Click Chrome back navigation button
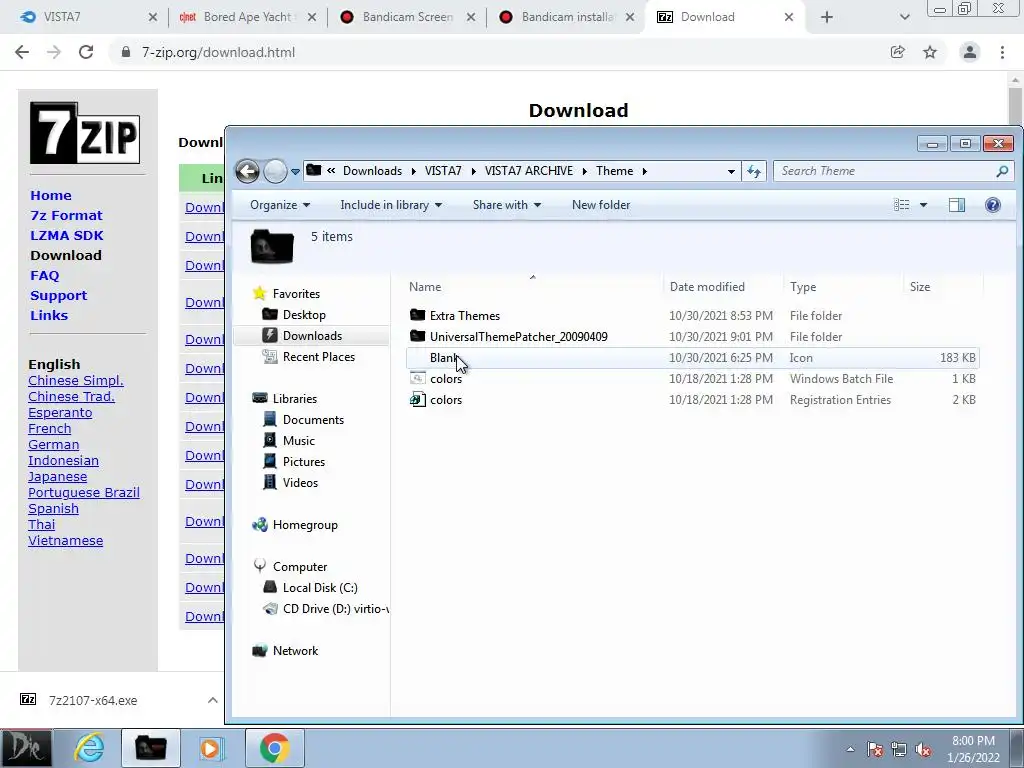1024x768 pixels. 22,52
